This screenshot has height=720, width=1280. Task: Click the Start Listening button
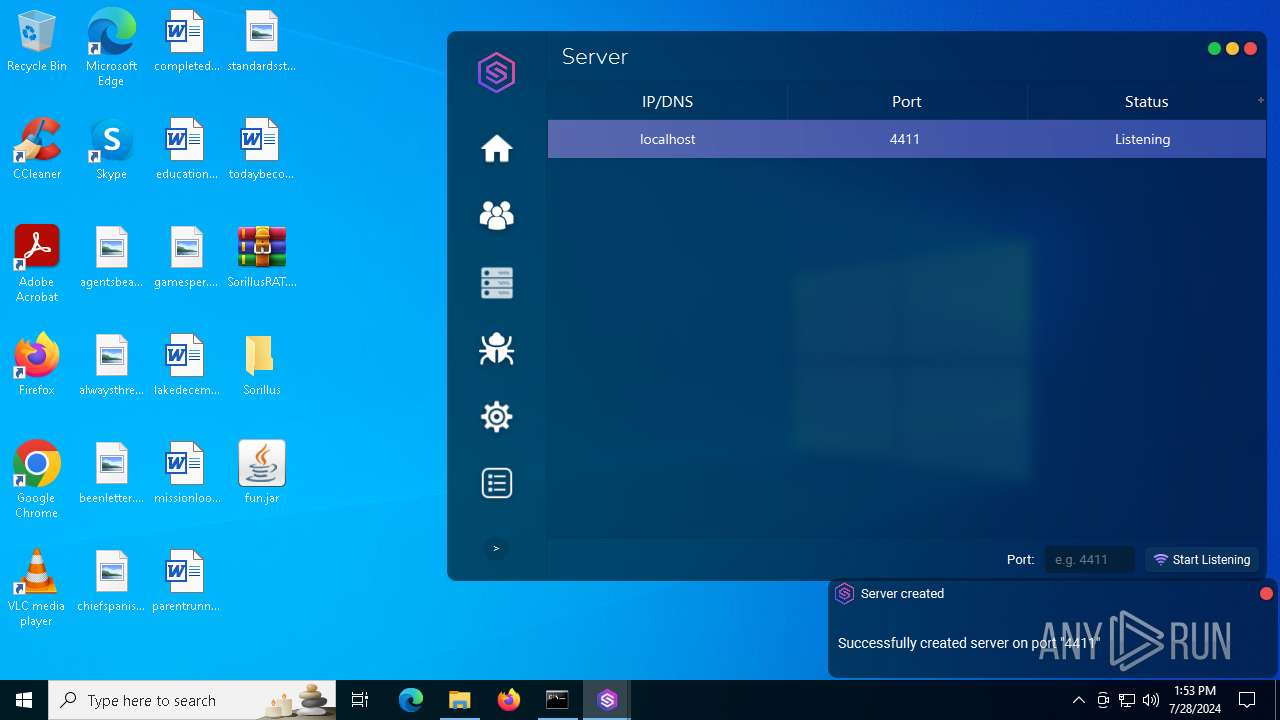(1201, 560)
